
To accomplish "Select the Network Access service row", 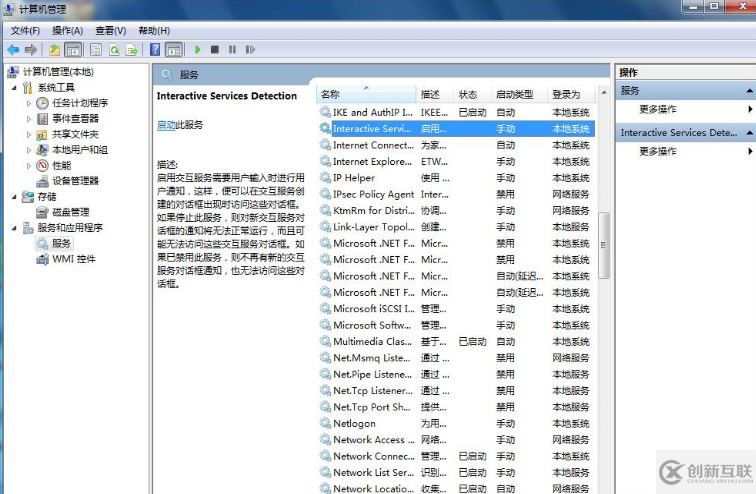I will pos(456,440).
